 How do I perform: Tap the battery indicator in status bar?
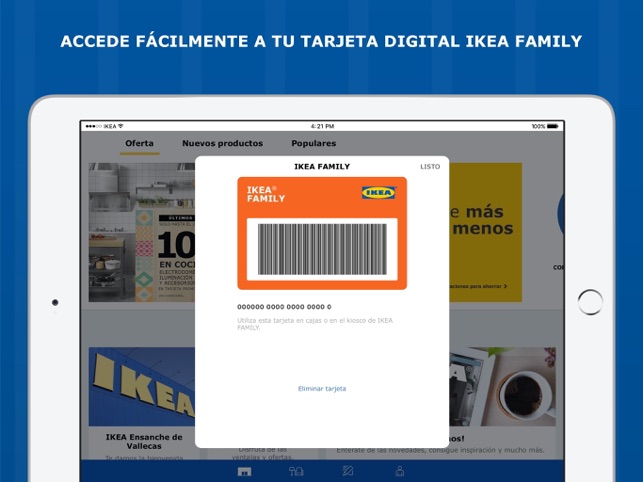552,126
